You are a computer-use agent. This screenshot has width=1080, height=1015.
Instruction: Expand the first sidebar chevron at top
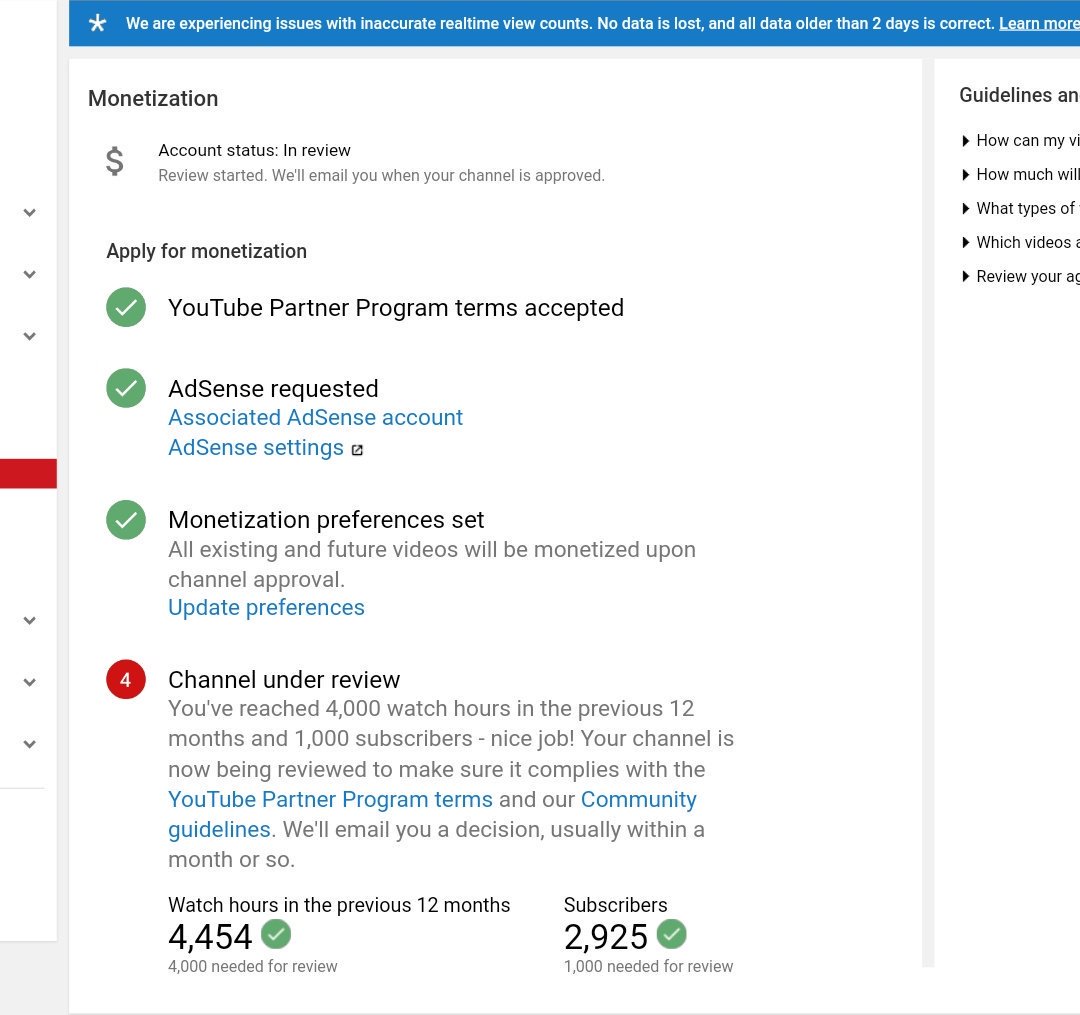[30, 213]
